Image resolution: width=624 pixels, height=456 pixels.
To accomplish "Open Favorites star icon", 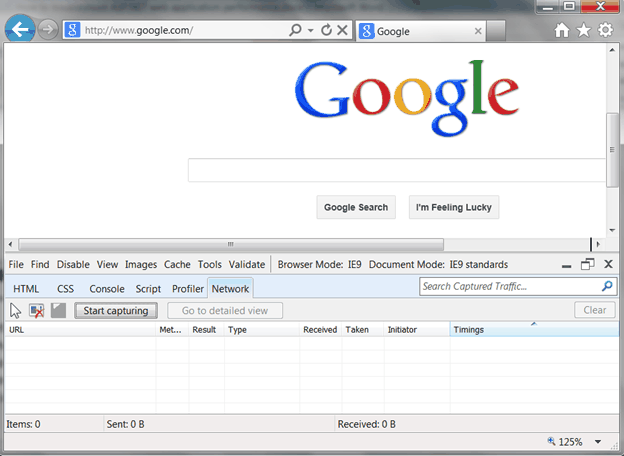I will click(584, 30).
